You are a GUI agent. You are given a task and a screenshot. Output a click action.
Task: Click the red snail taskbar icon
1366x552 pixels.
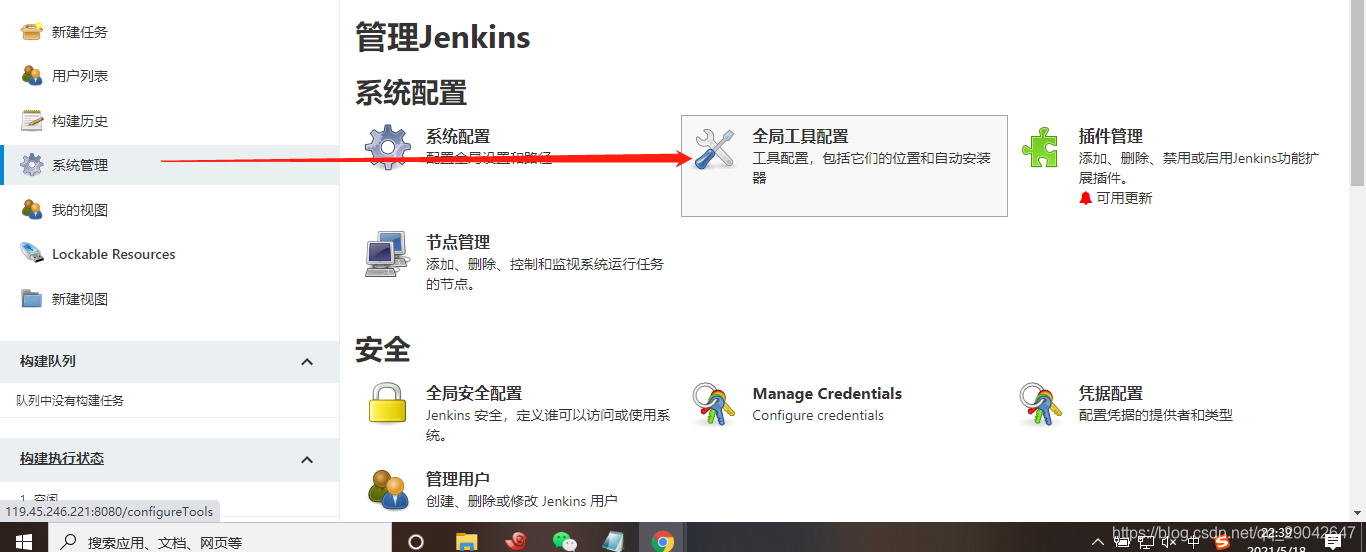click(x=515, y=541)
